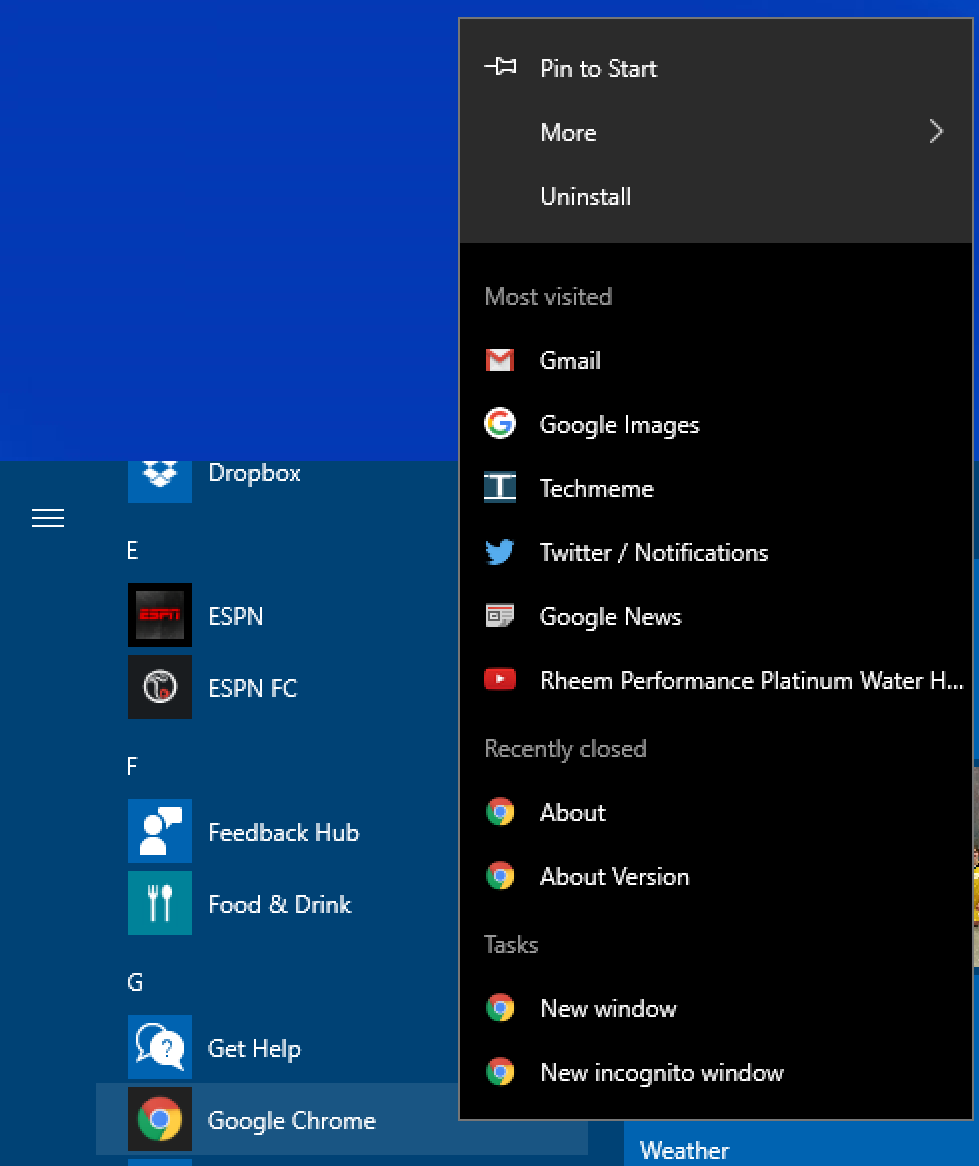Choose Uninstall from the context menu
This screenshot has width=979, height=1166.
point(715,196)
